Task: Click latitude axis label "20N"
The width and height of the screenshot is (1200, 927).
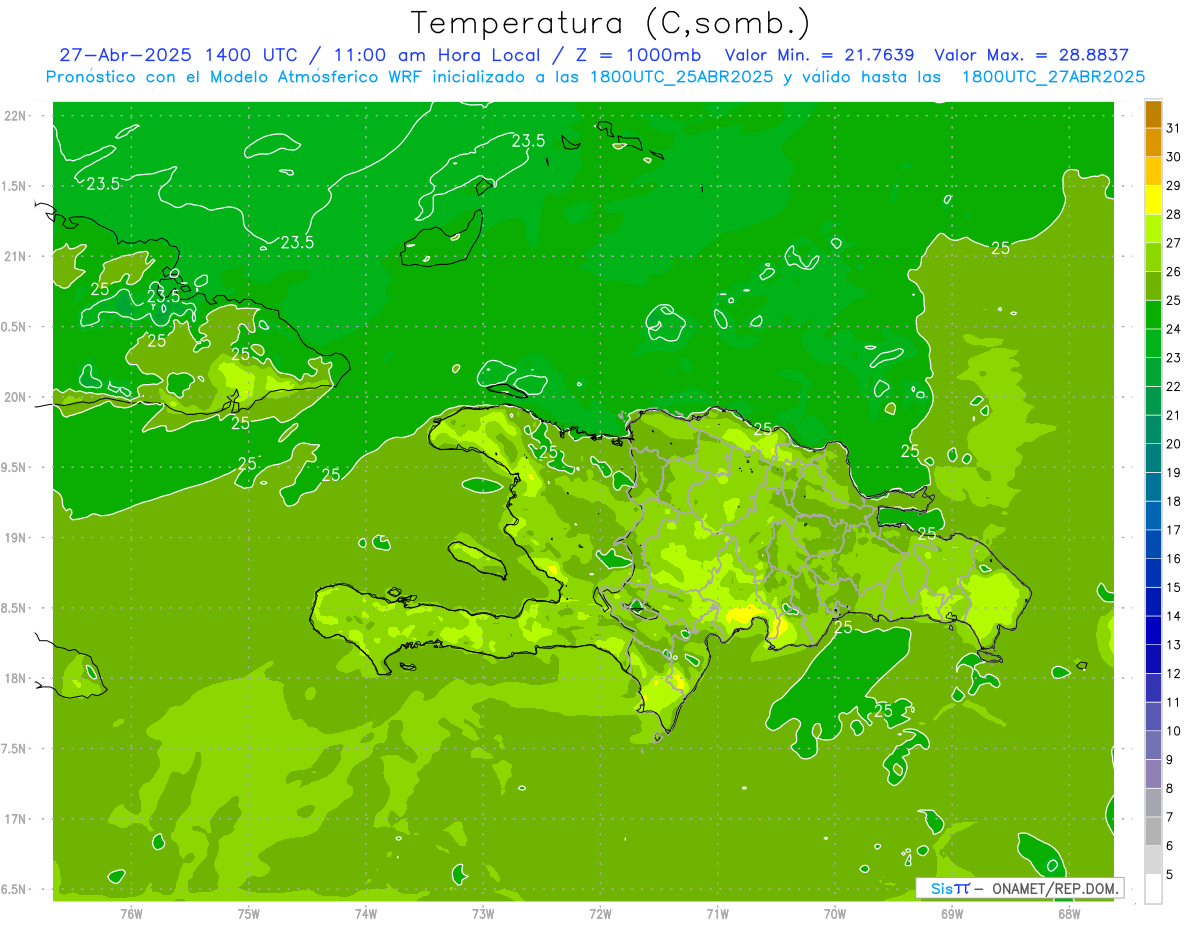Action: 16,397
